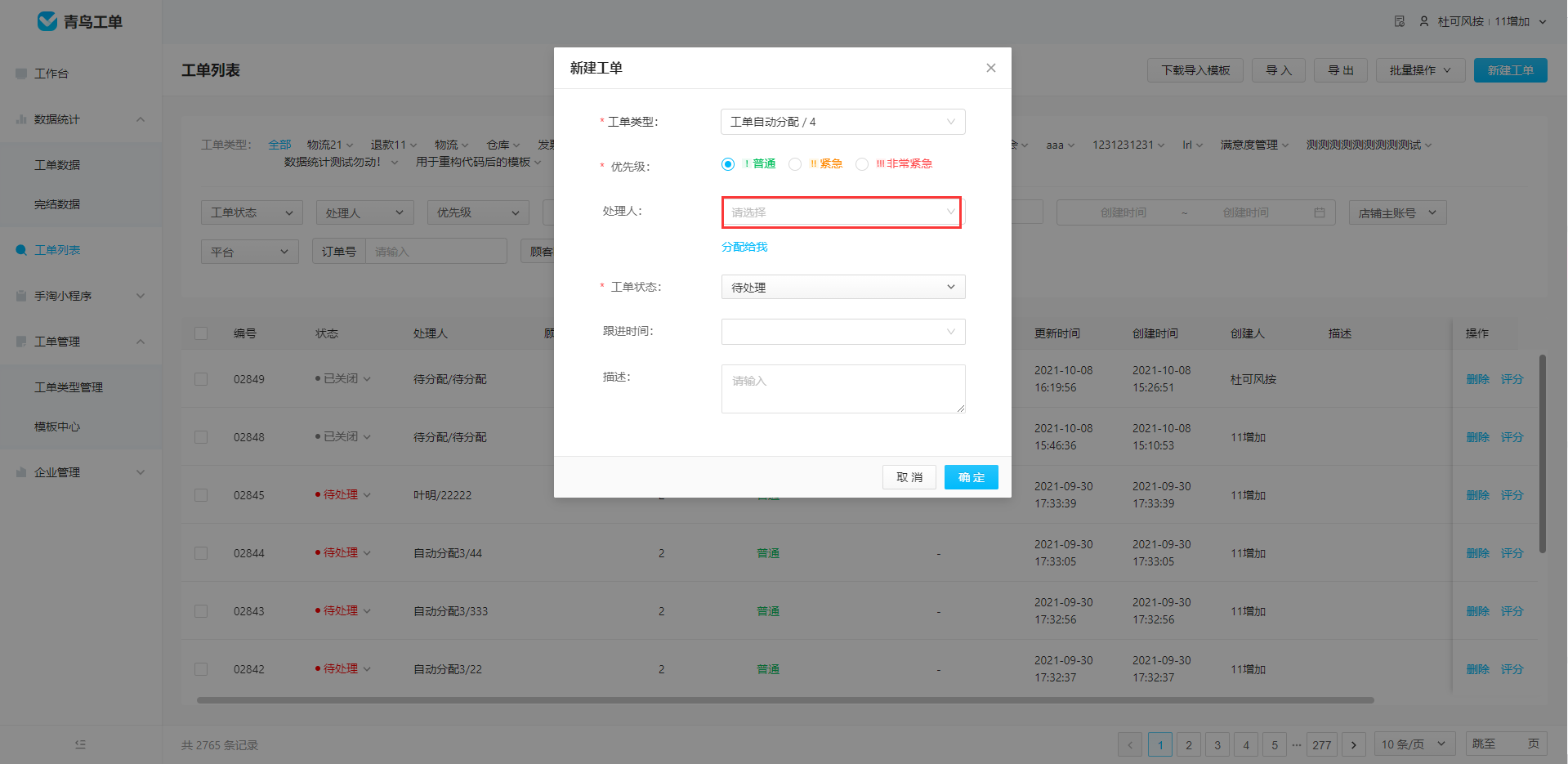The width and height of the screenshot is (1568, 764).
Task: Select the 紧急 priority radio button
Action: point(794,164)
